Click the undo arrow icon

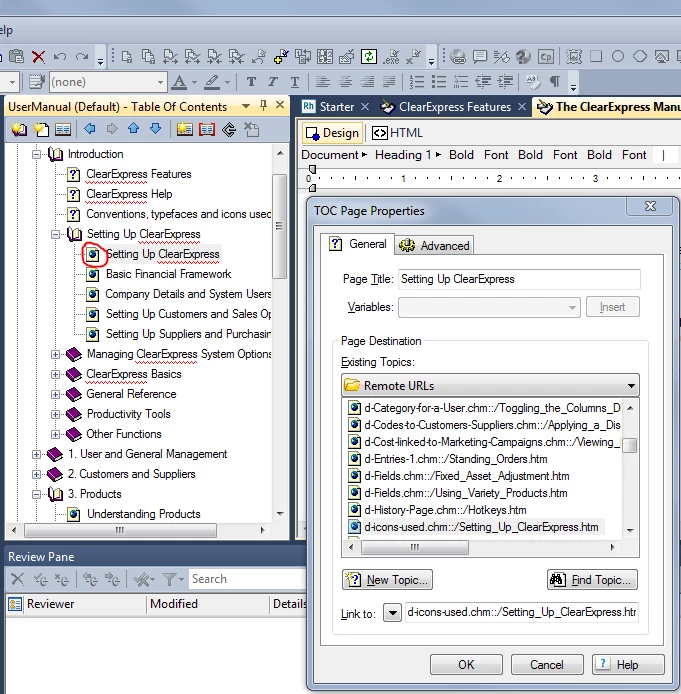pos(60,57)
